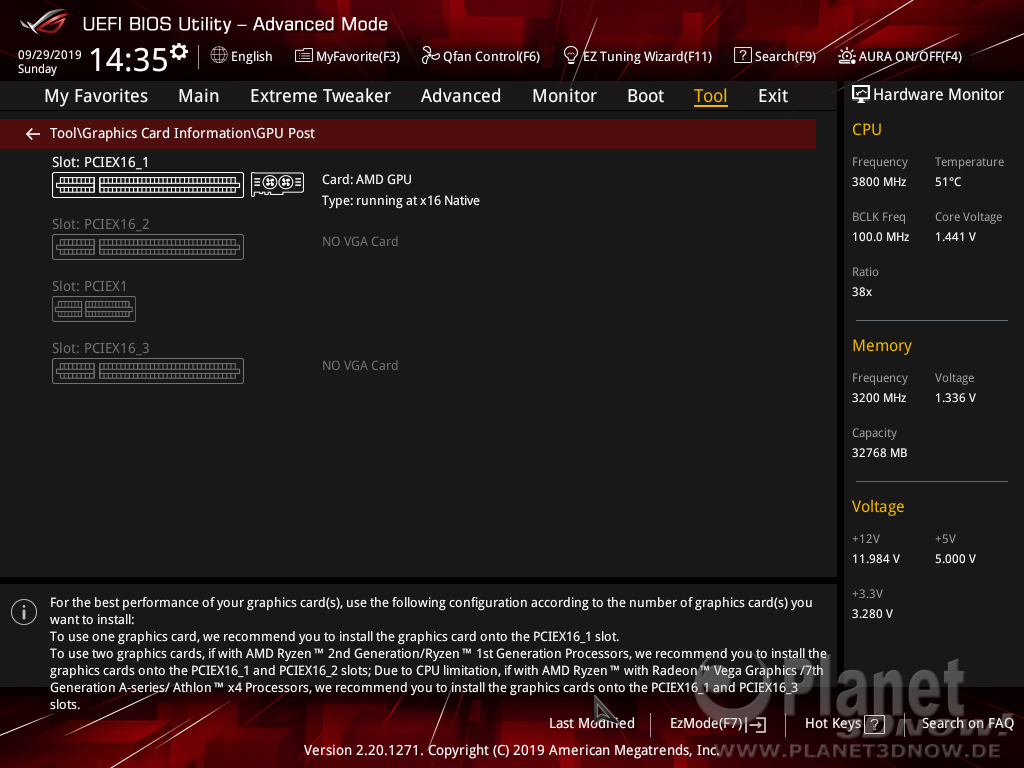Click the CPU frequency value 3800 MHz
1024x768 pixels.
(878, 182)
